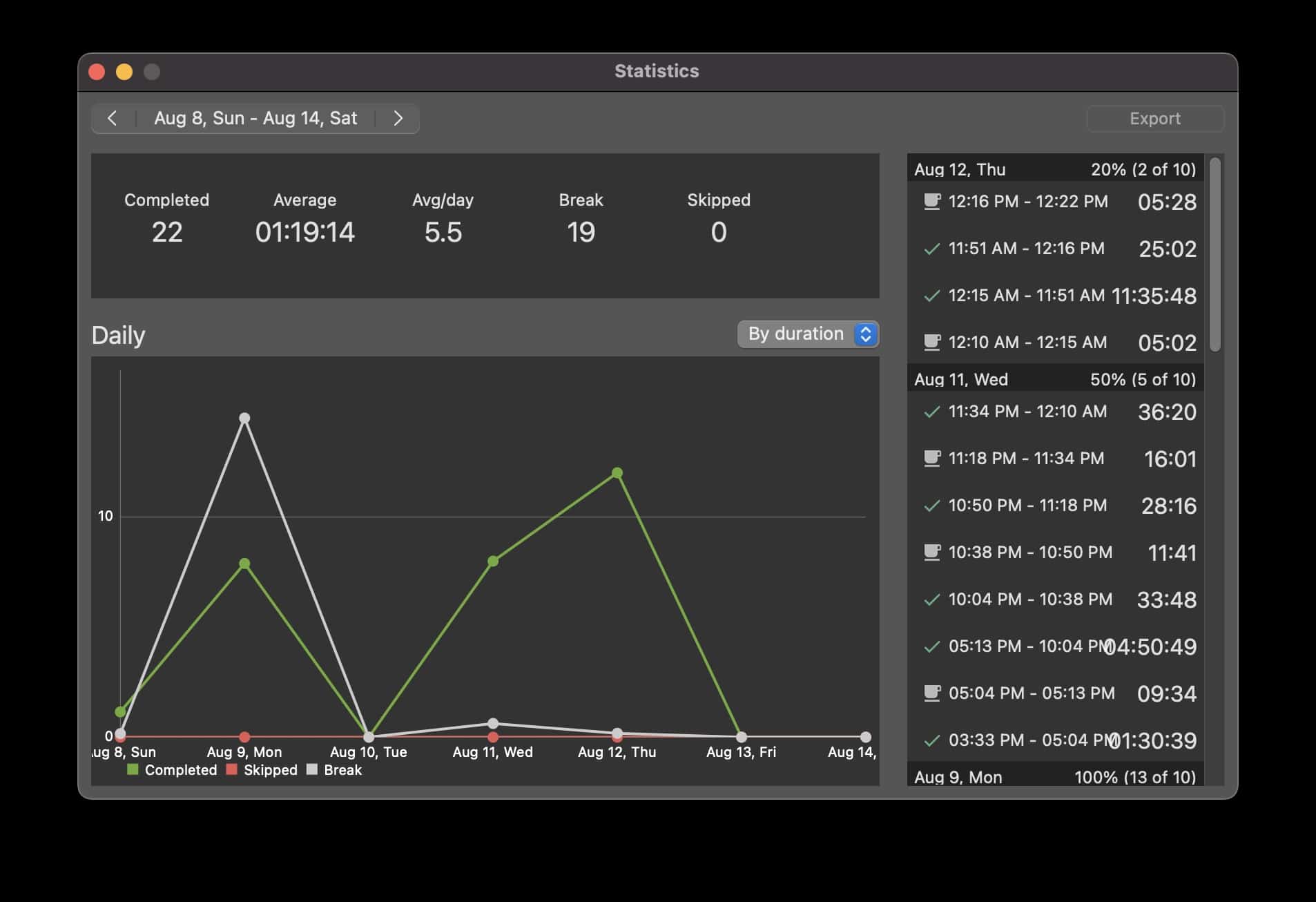
Task: Click the Skipped value 0
Action: [x=719, y=232]
